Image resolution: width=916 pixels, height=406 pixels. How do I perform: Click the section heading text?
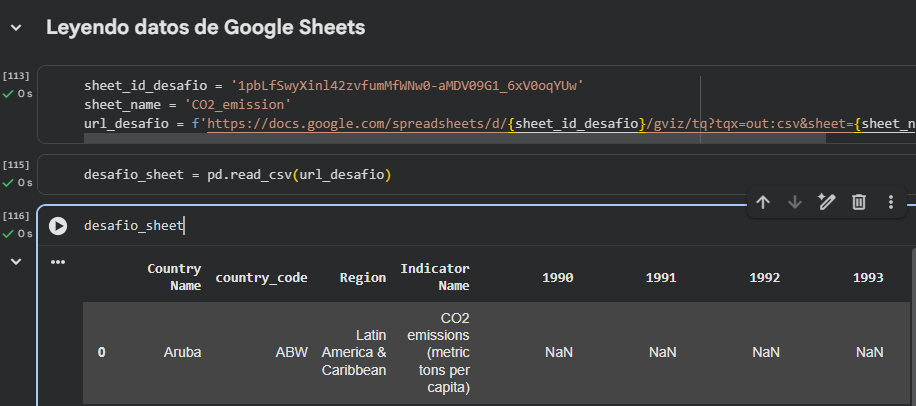pos(205,28)
